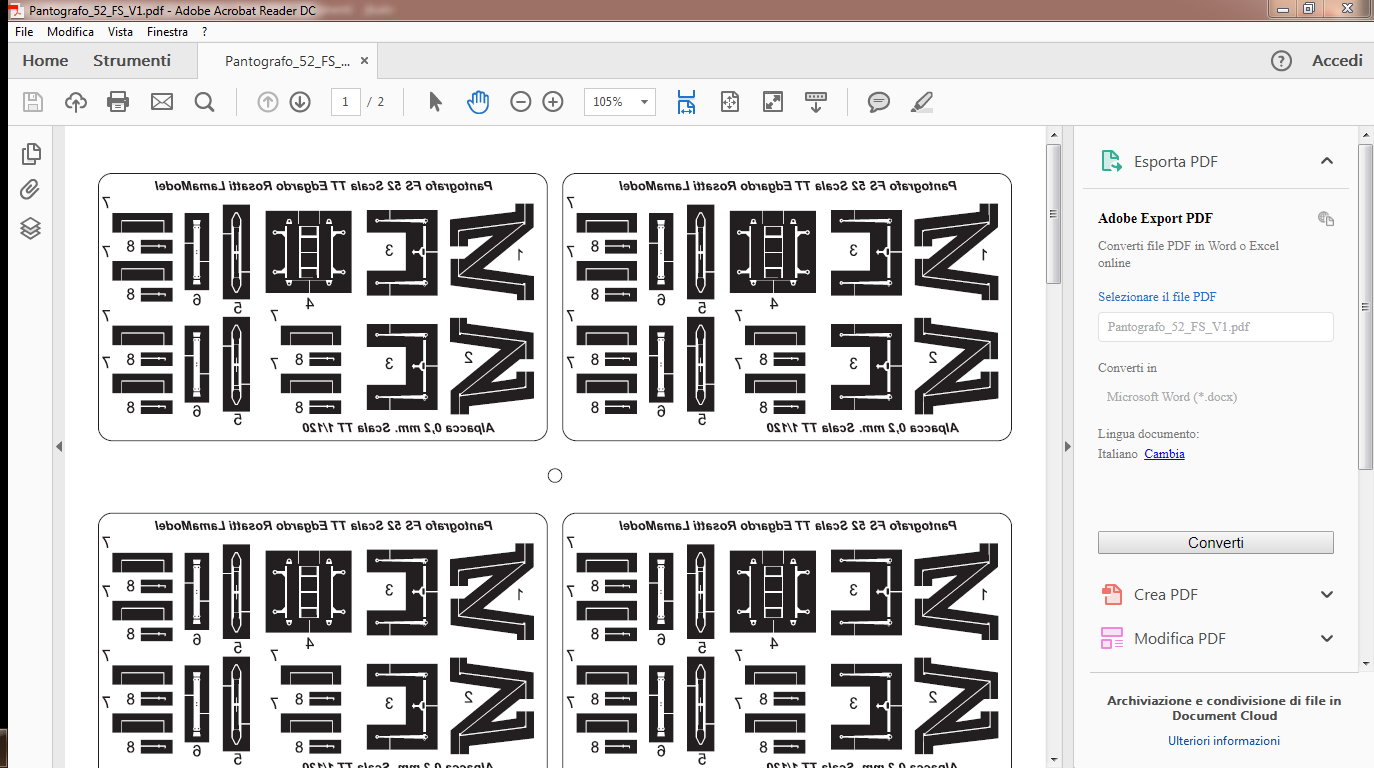Collapse the Esporta PDF section
Screen dimensions: 1374x768
(x=1327, y=161)
